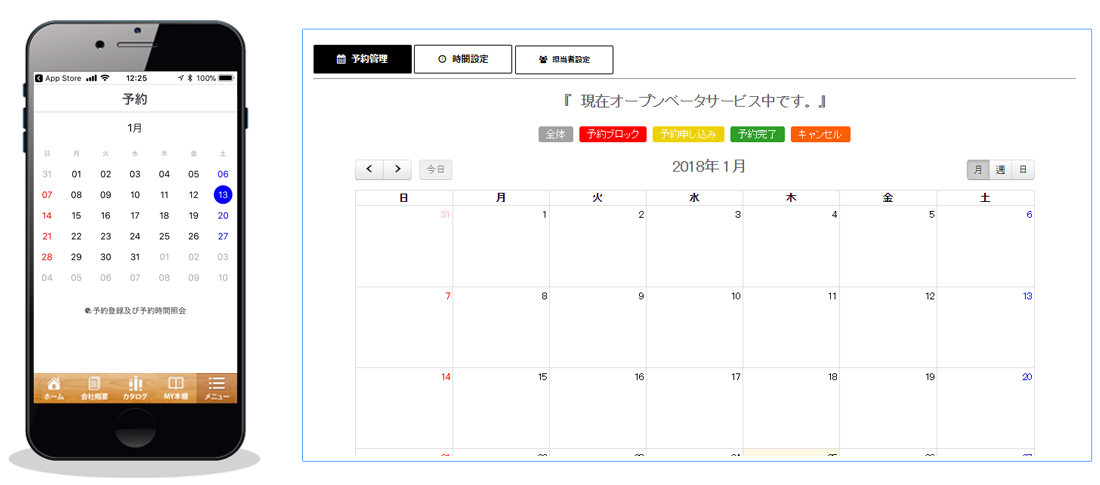Viewport: 1100px width, 485px height.
Task: Open the メニュー menu icon on phone
Action: click(217, 388)
